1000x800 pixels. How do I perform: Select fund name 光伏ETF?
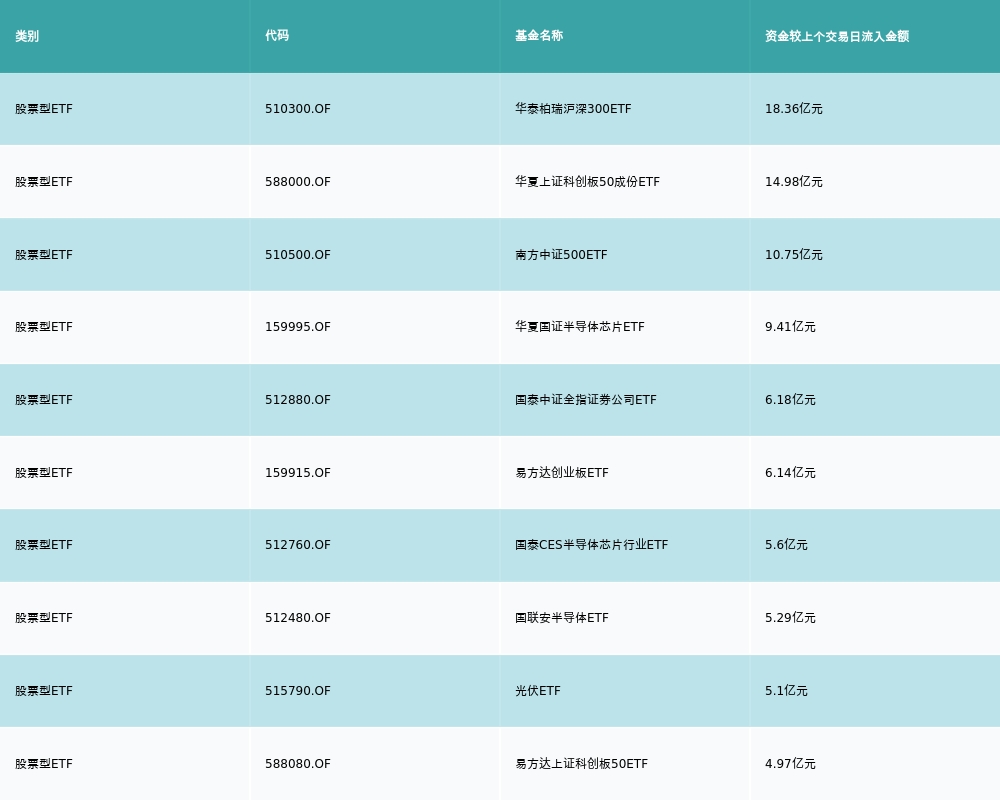pos(538,691)
